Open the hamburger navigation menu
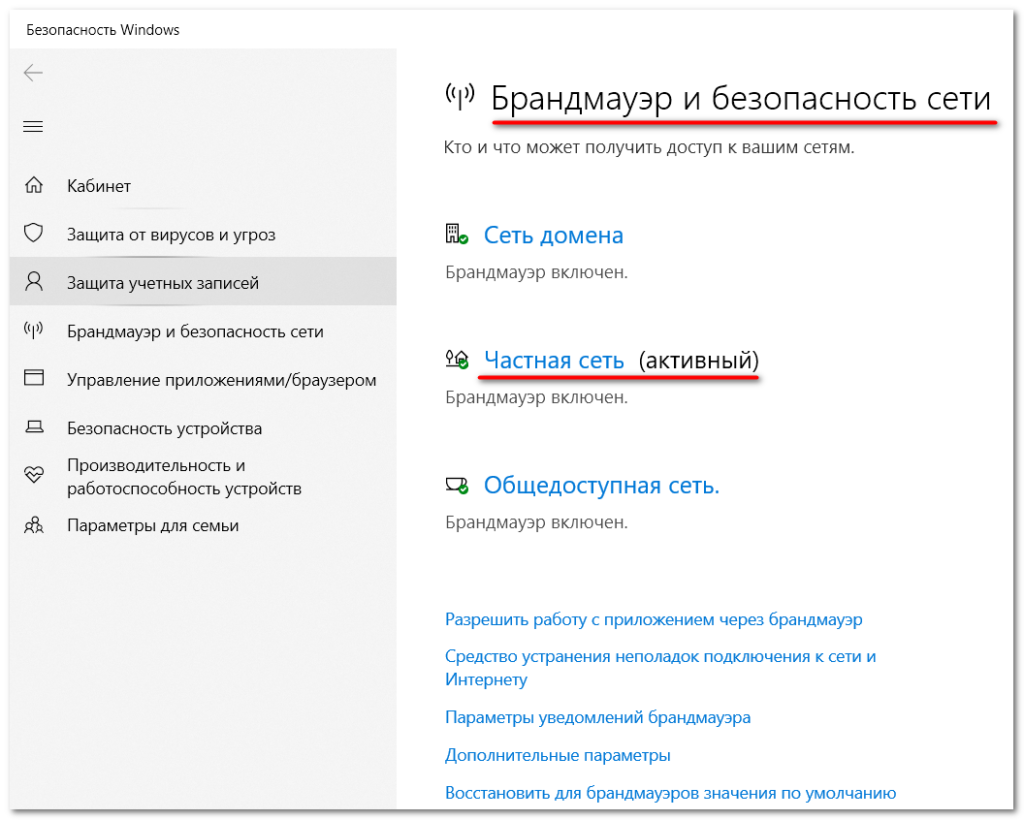 [x=33, y=126]
